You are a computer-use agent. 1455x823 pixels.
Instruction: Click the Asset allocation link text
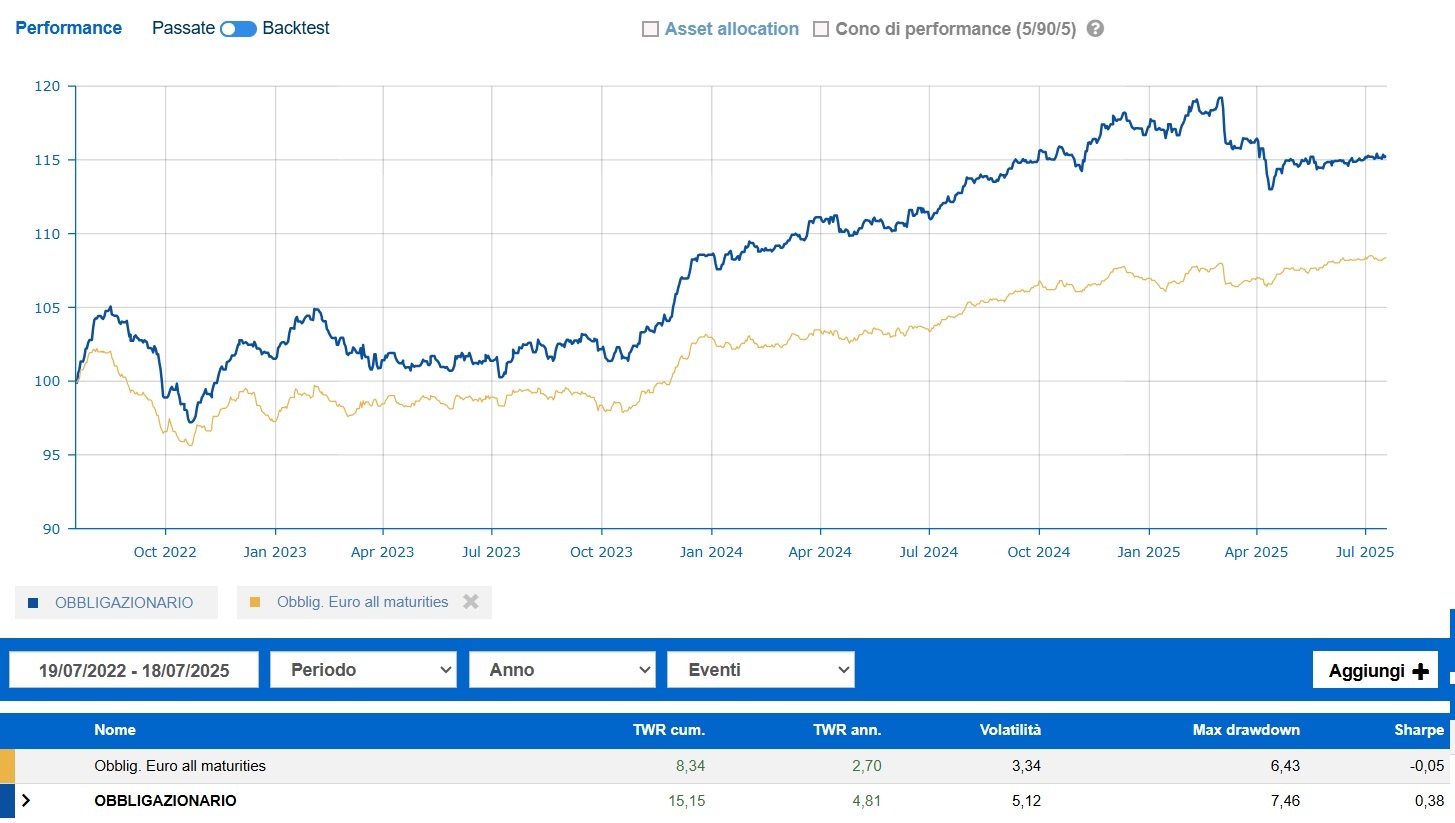point(732,29)
